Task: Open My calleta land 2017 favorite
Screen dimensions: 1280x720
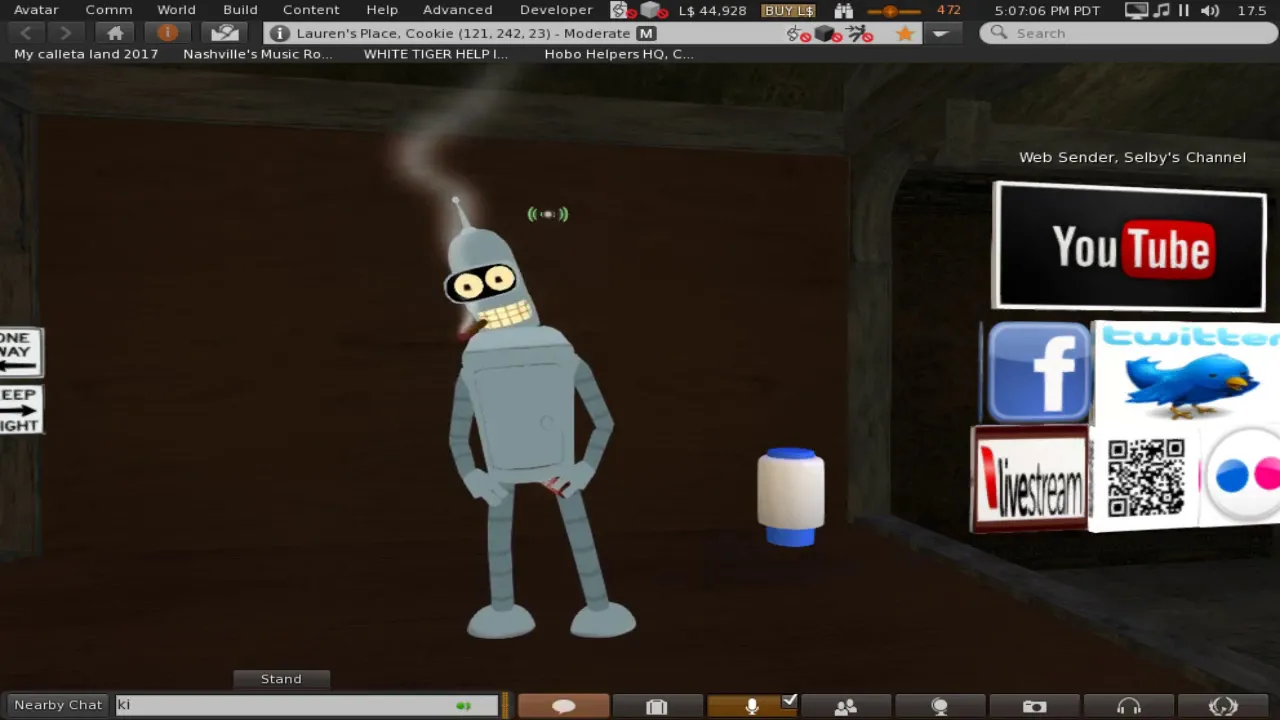Action: (x=86, y=54)
